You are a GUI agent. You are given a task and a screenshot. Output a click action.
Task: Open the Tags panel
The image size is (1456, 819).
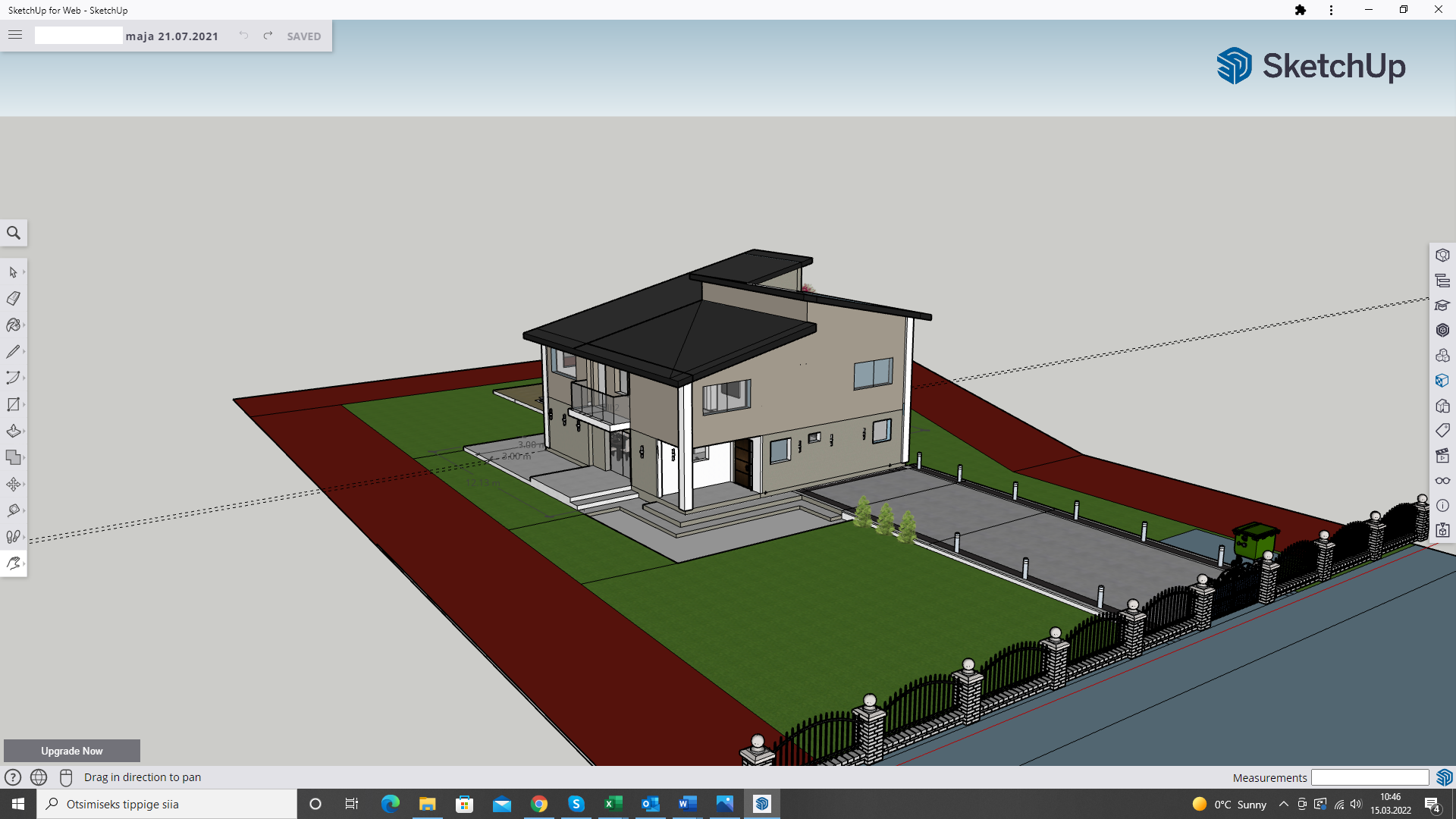(x=1442, y=431)
